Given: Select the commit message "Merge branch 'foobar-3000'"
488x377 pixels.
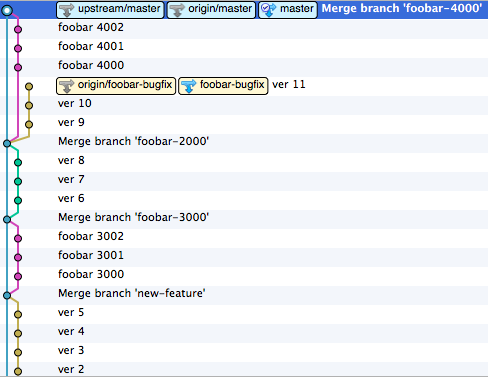Looking at the screenshot, I should click(133, 218).
